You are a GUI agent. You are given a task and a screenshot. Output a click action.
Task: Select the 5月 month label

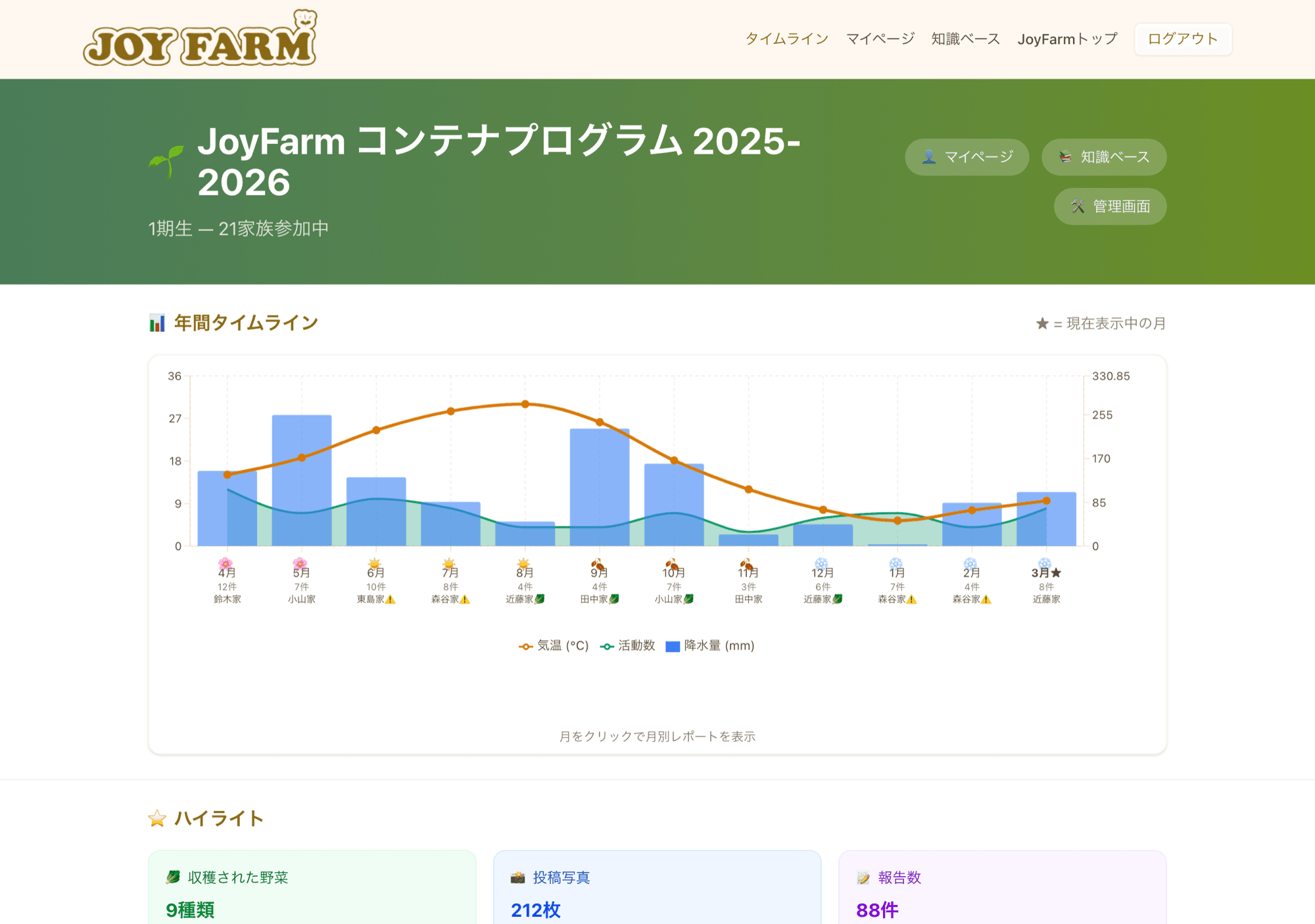[x=301, y=572]
